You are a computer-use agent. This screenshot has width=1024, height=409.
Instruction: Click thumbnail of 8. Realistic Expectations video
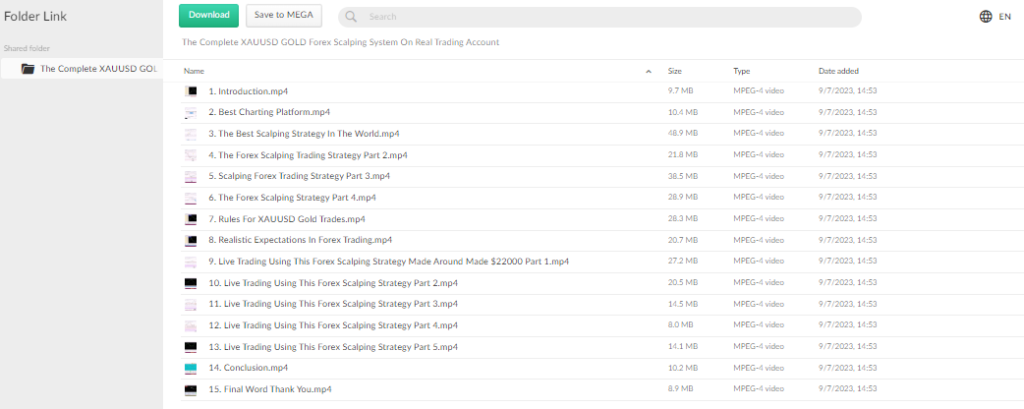pos(191,240)
